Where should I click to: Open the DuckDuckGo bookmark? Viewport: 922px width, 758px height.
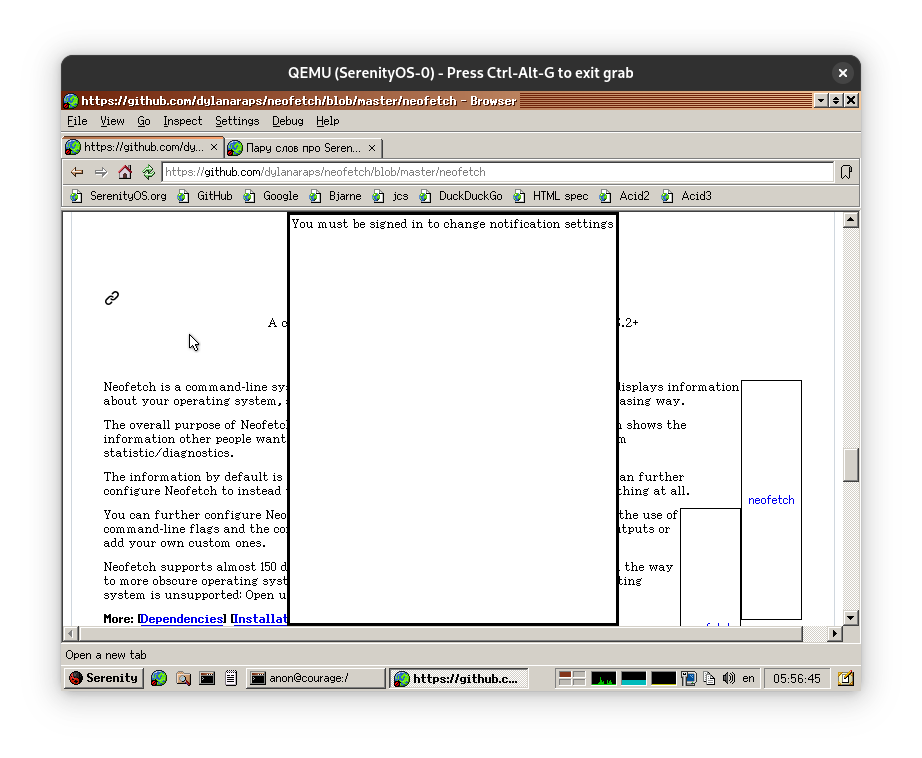pos(460,196)
